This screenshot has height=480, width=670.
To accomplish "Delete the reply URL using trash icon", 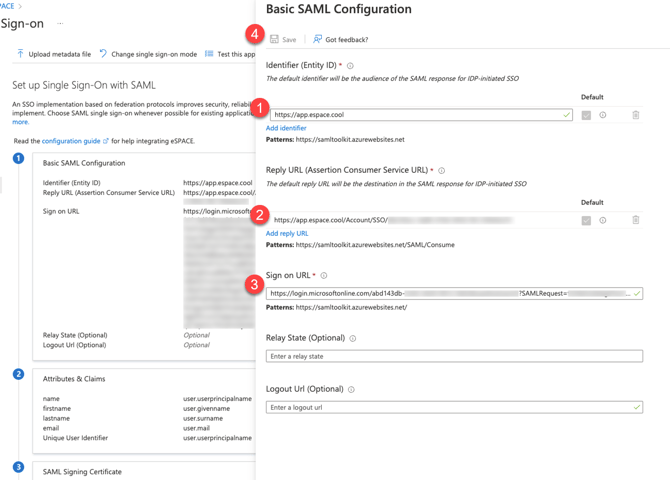I will 635,220.
